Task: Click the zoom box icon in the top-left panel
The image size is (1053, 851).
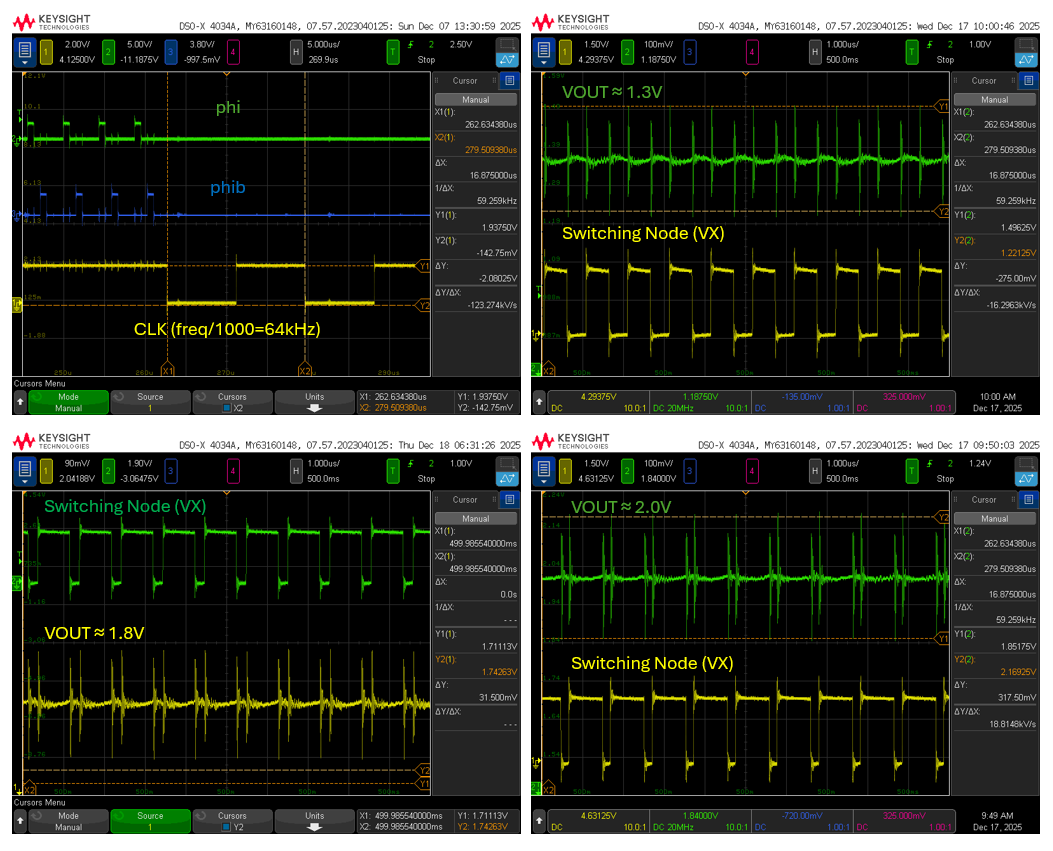Action: 508,45
